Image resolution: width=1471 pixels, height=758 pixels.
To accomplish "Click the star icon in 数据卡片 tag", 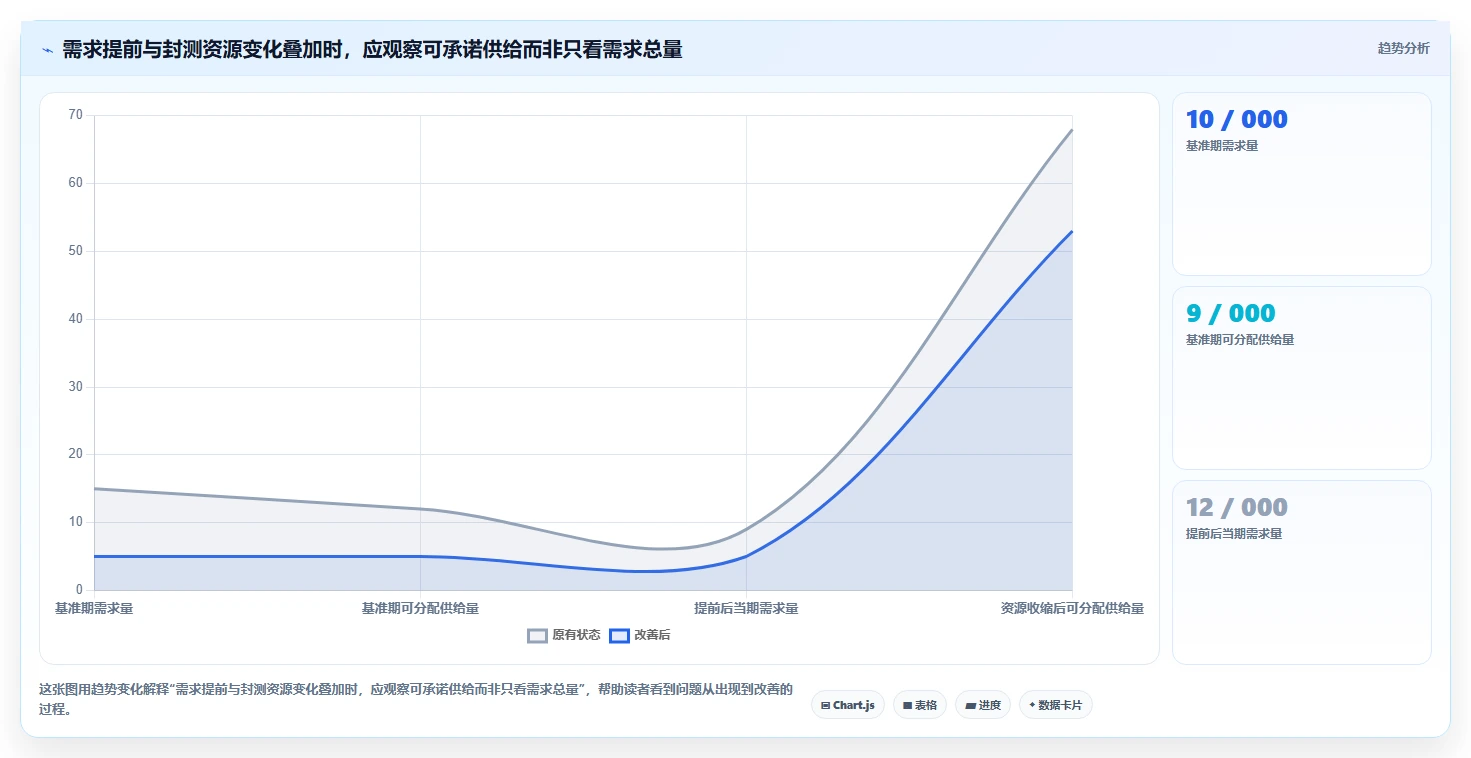I will coord(1032,705).
